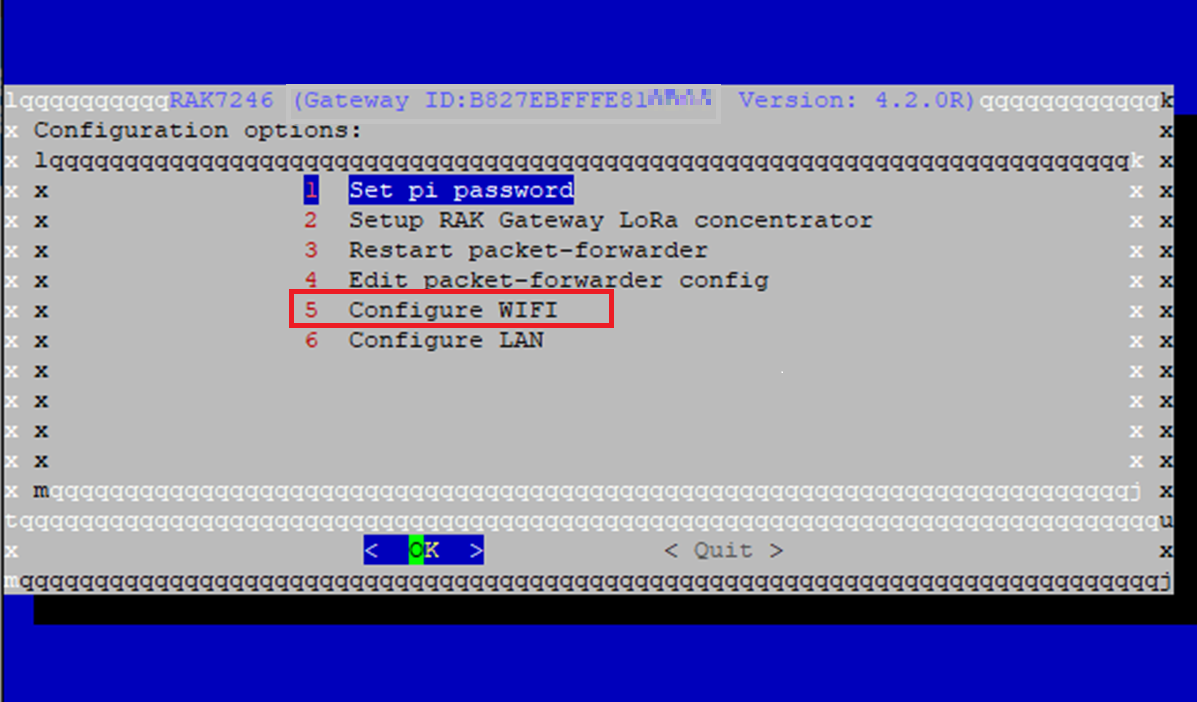Click the highlighted number 1 hotkey
Image resolution: width=1197 pixels, height=702 pixels.
click(x=311, y=190)
